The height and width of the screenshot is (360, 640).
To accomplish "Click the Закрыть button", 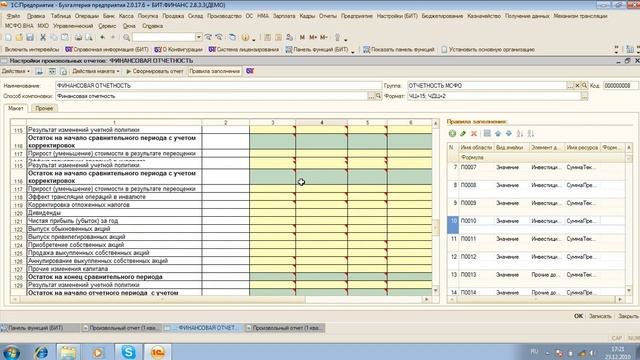I will pyautogui.click(x=628, y=316).
